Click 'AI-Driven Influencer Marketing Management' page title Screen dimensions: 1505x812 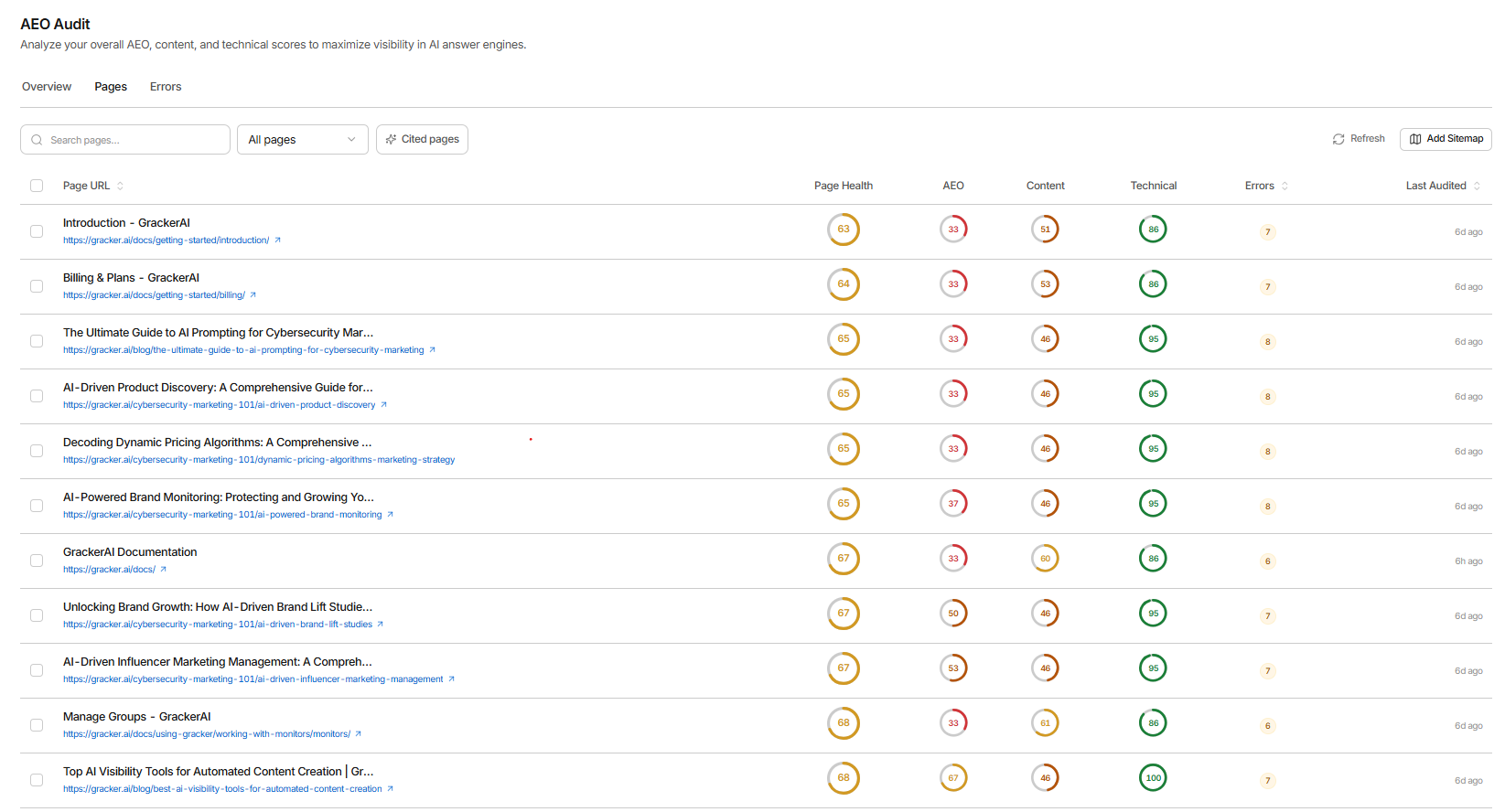[x=218, y=662]
